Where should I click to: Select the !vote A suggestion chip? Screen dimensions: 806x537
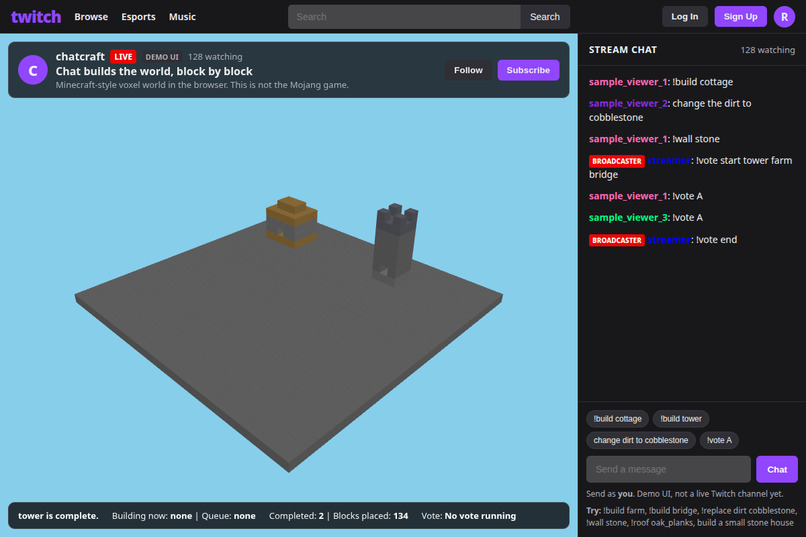coord(719,440)
